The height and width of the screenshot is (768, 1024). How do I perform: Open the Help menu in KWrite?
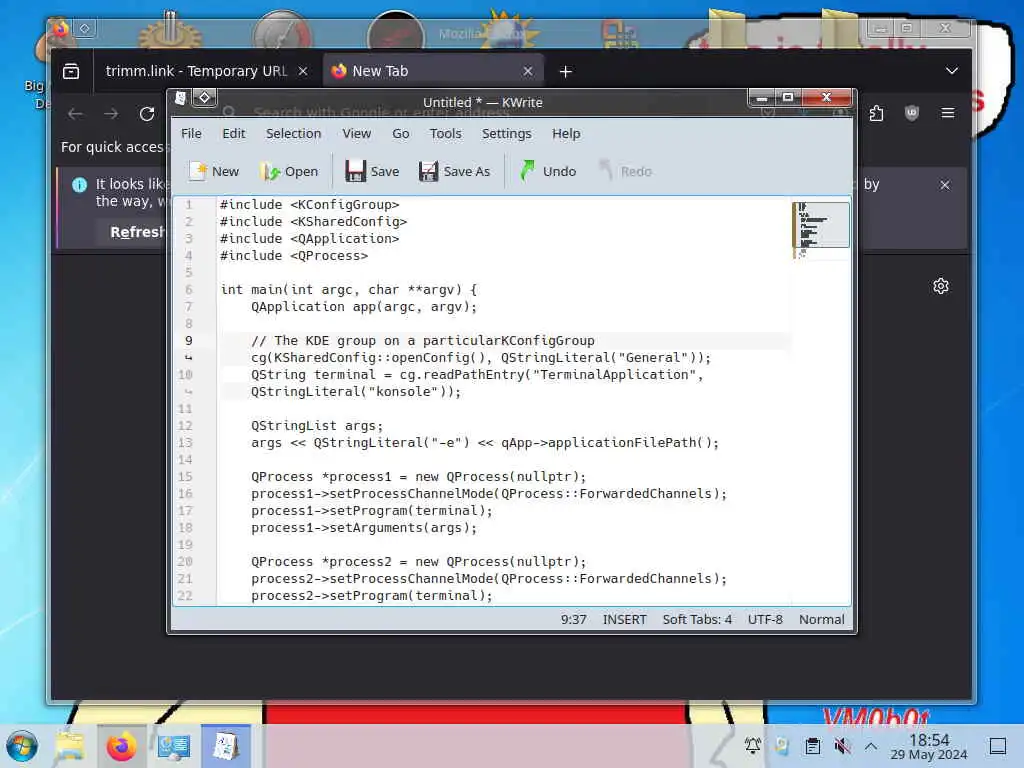point(566,133)
